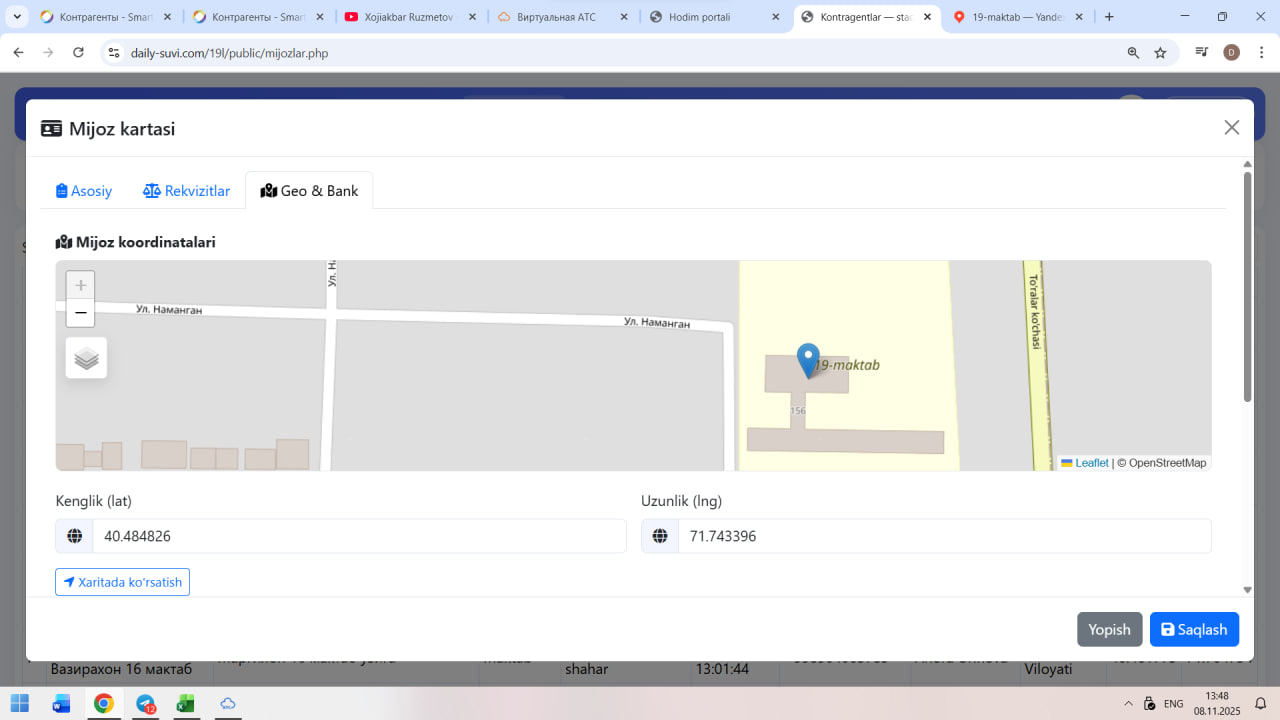This screenshot has width=1280, height=720.
Task: Go back in browser history
Action: point(18,52)
